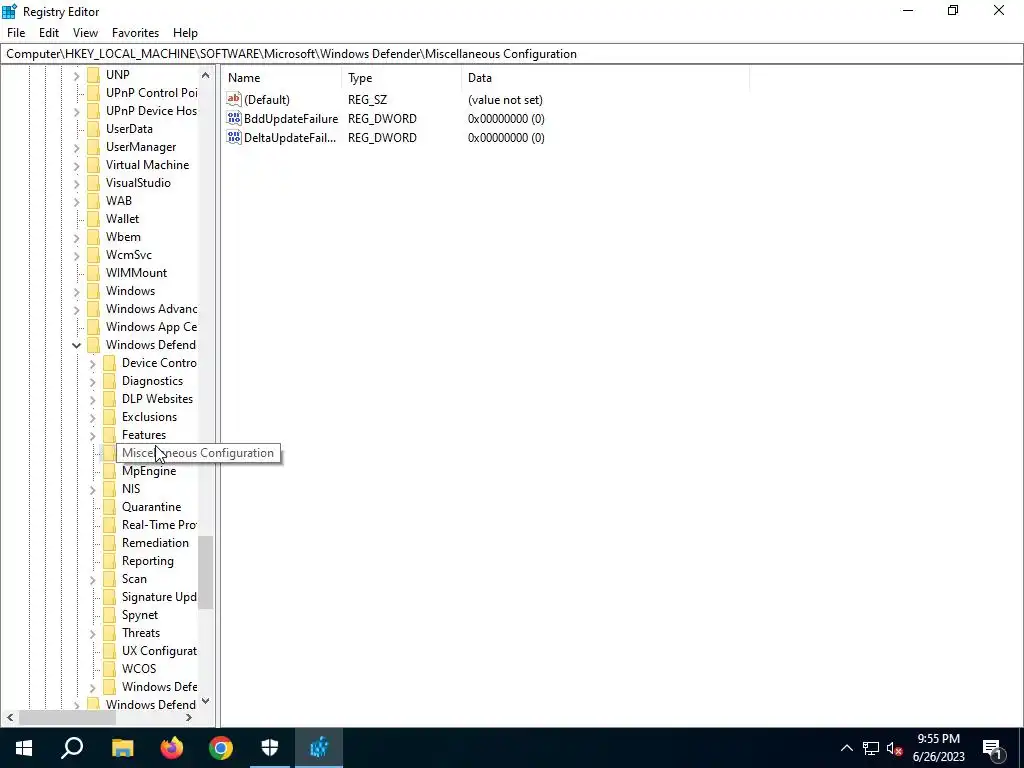
Task: Expand the Wbem key
Action: pos(76,237)
